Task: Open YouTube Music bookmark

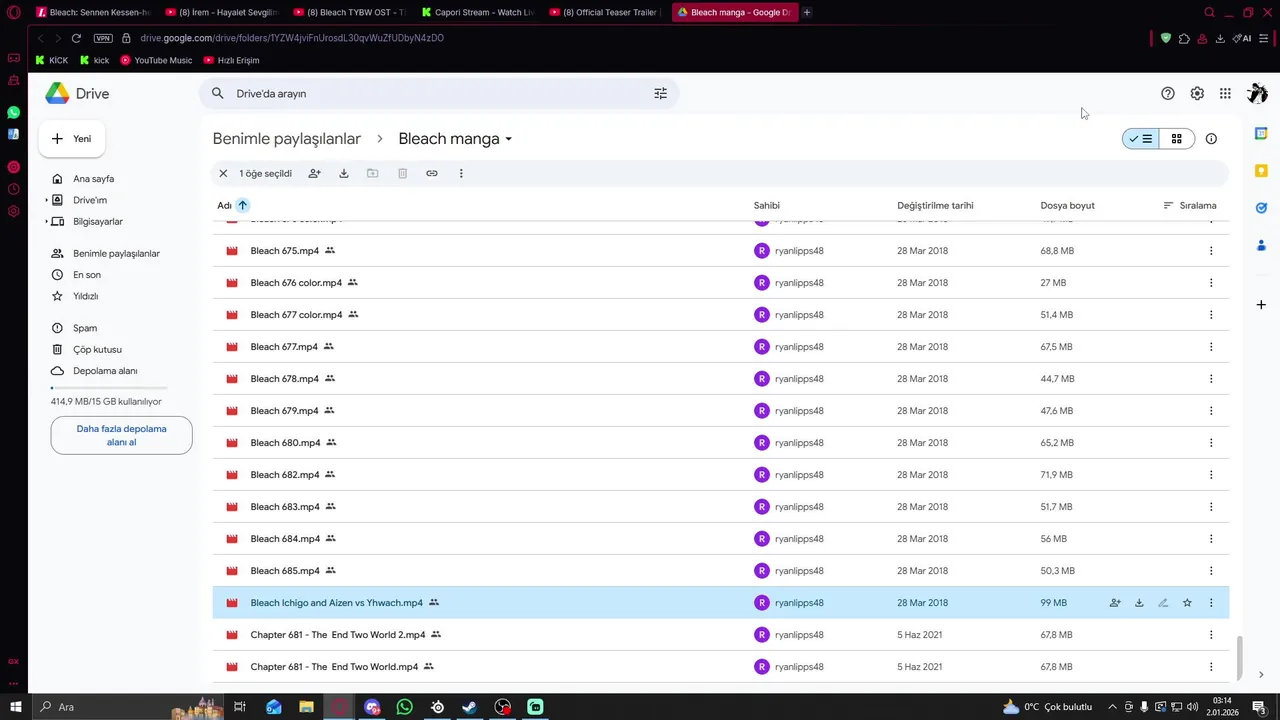Action: click(156, 60)
